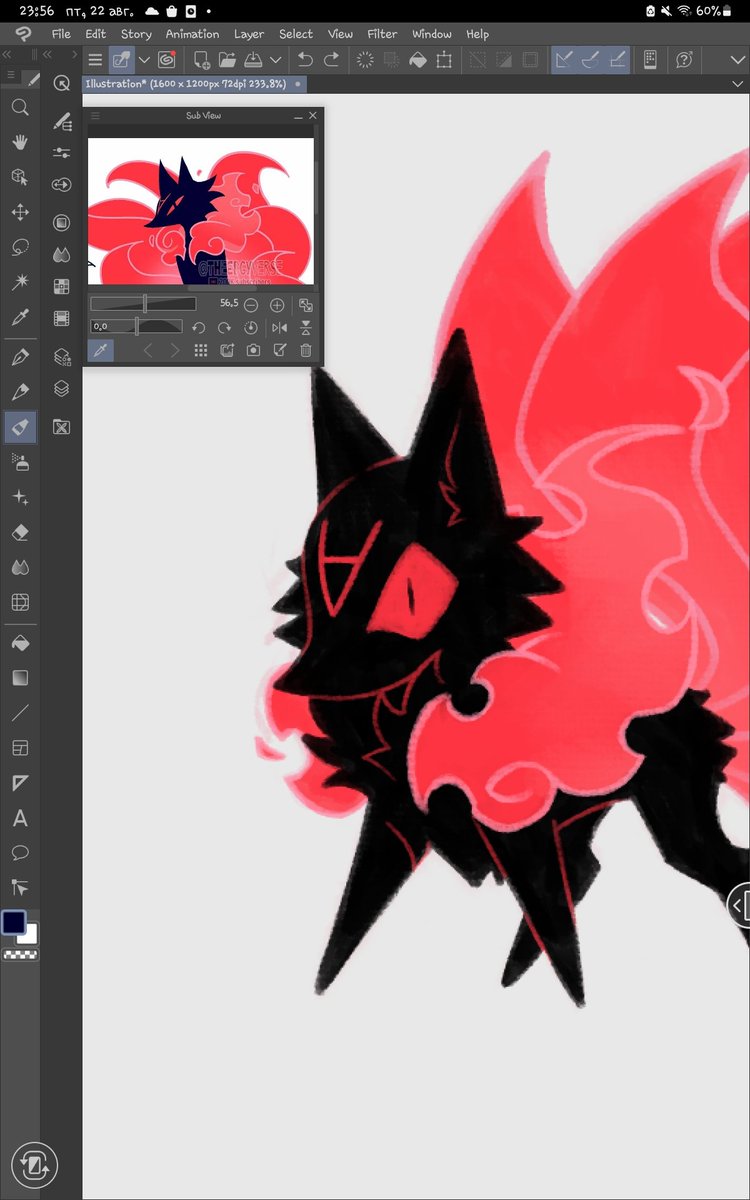Select the Text tool
Image resolution: width=750 pixels, height=1200 pixels.
[x=19, y=818]
